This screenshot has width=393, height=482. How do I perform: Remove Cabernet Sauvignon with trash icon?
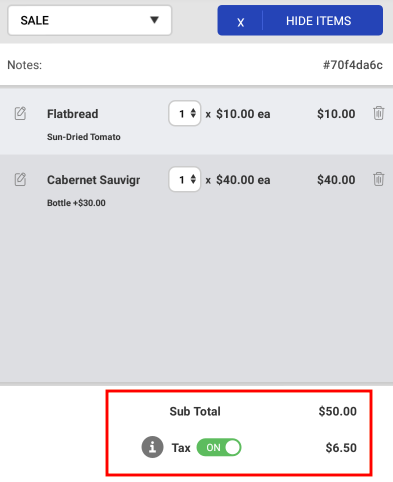[378, 179]
